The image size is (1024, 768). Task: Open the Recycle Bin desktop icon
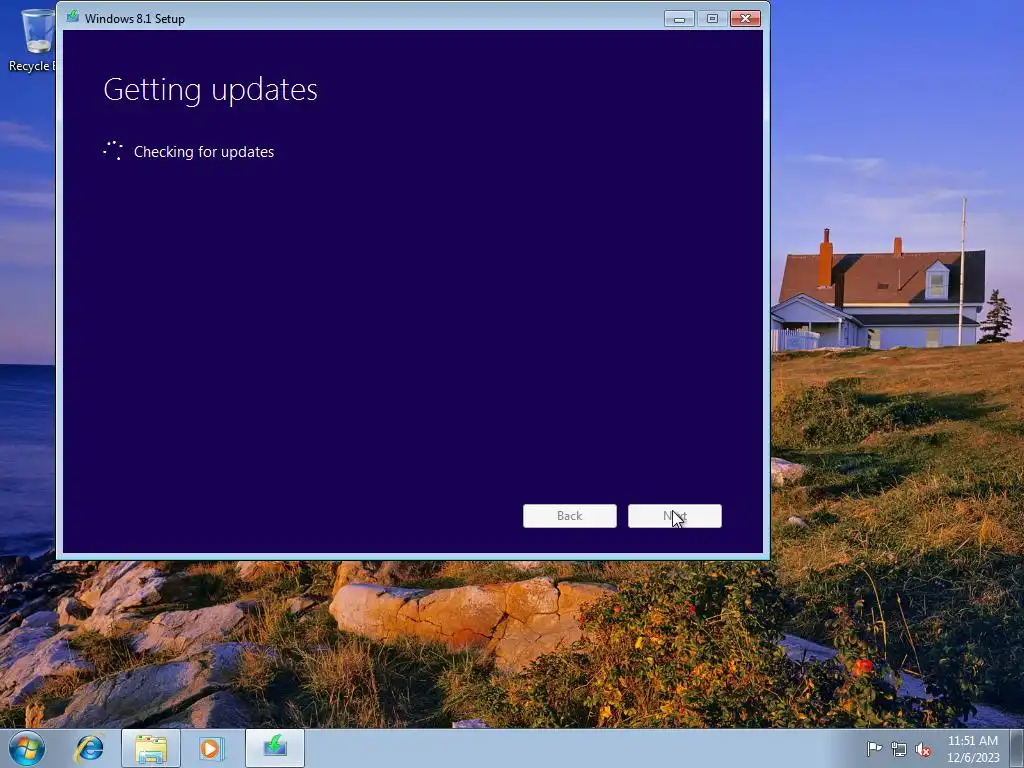click(33, 40)
